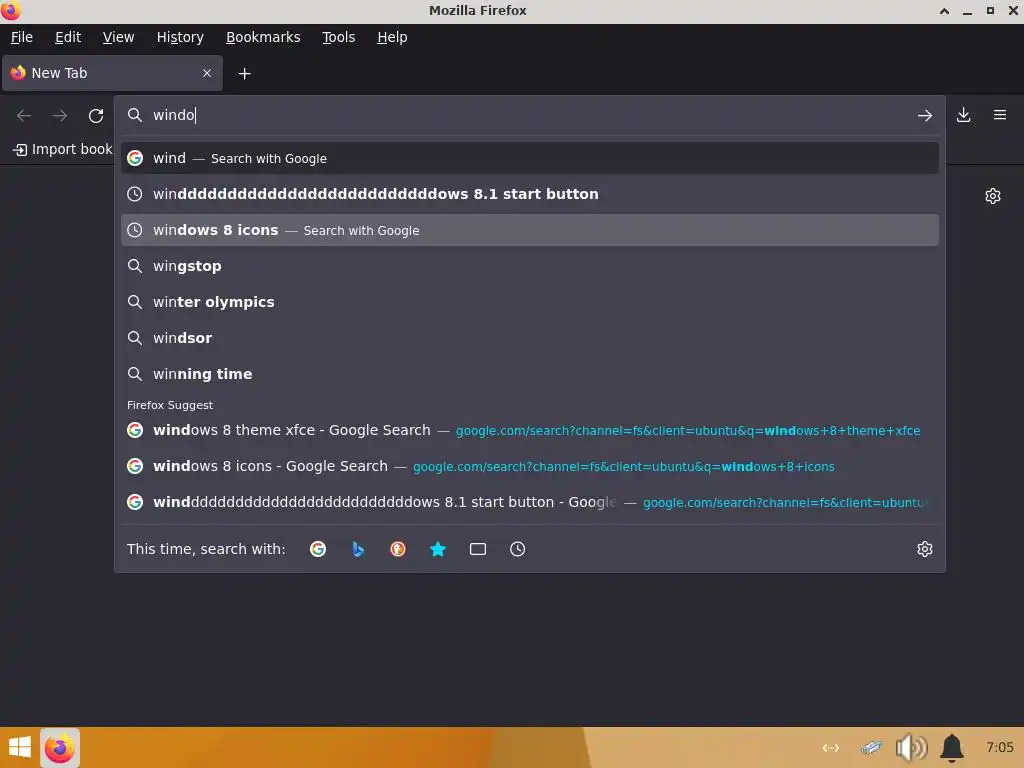Search this time with Bing icon
Screen dimensions: 1024x768
coord(358,549)
